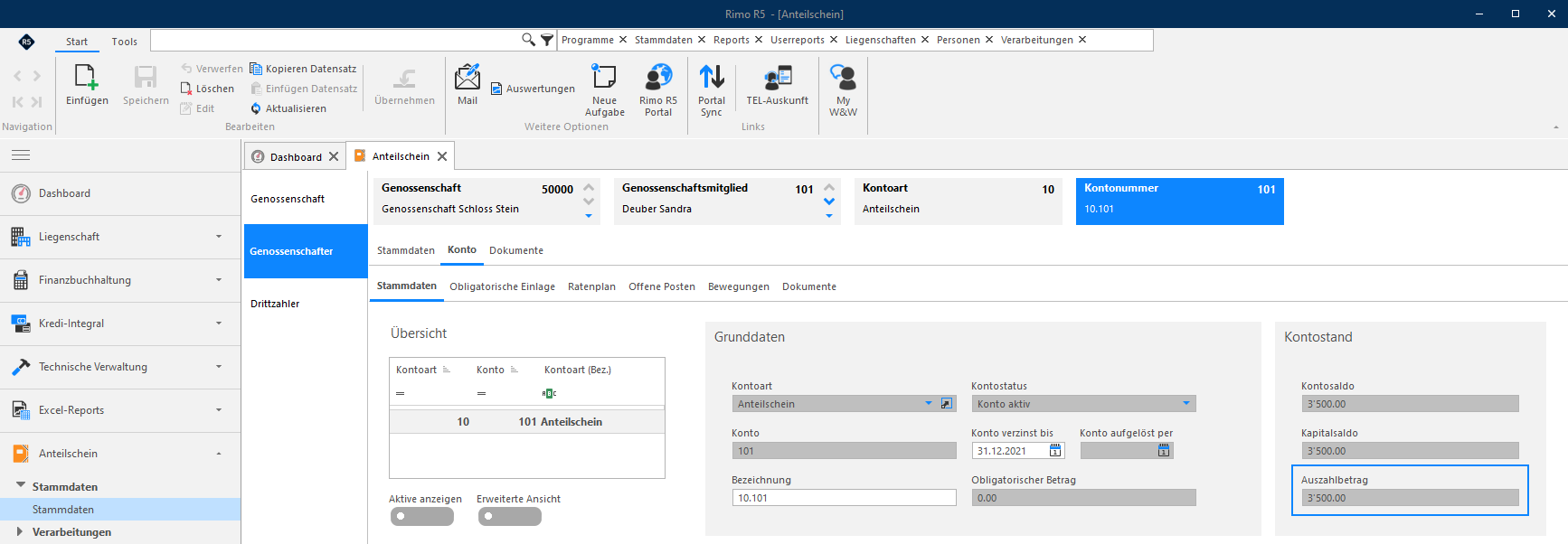The image size is (1568, 544).
Task: Switch to the Tools ribbon tab
Action: coord(124,42)
